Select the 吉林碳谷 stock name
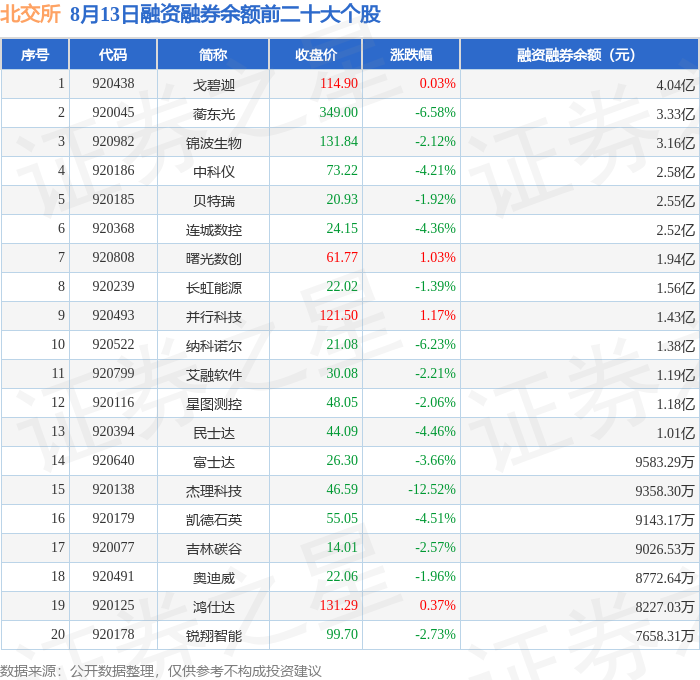700x680 pixels. (x=213, y=549)
